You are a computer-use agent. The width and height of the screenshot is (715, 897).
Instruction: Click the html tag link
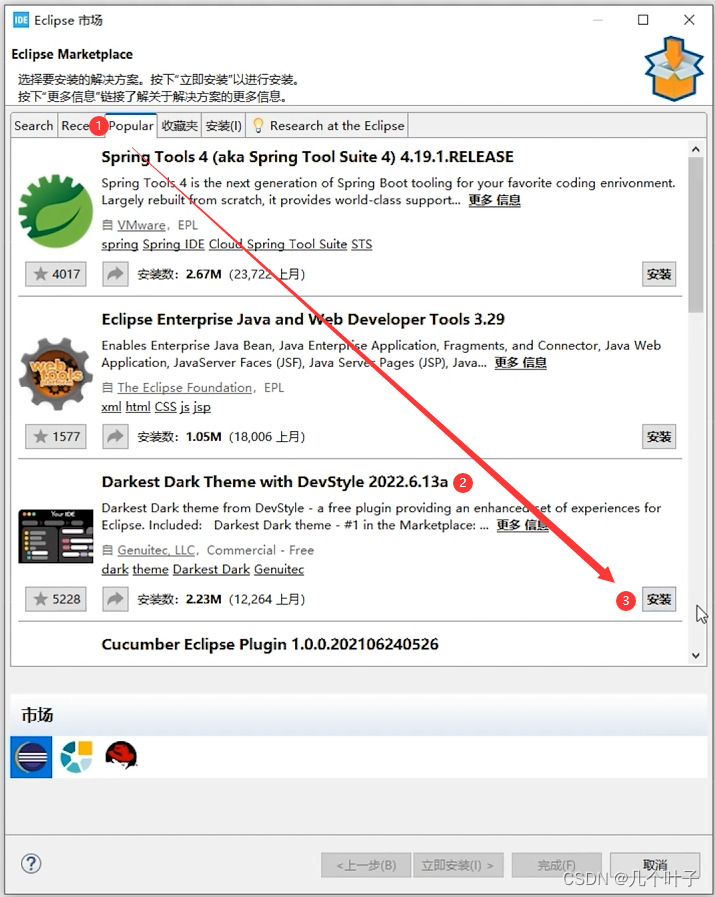pyautogui.click(x=138, y=407)
